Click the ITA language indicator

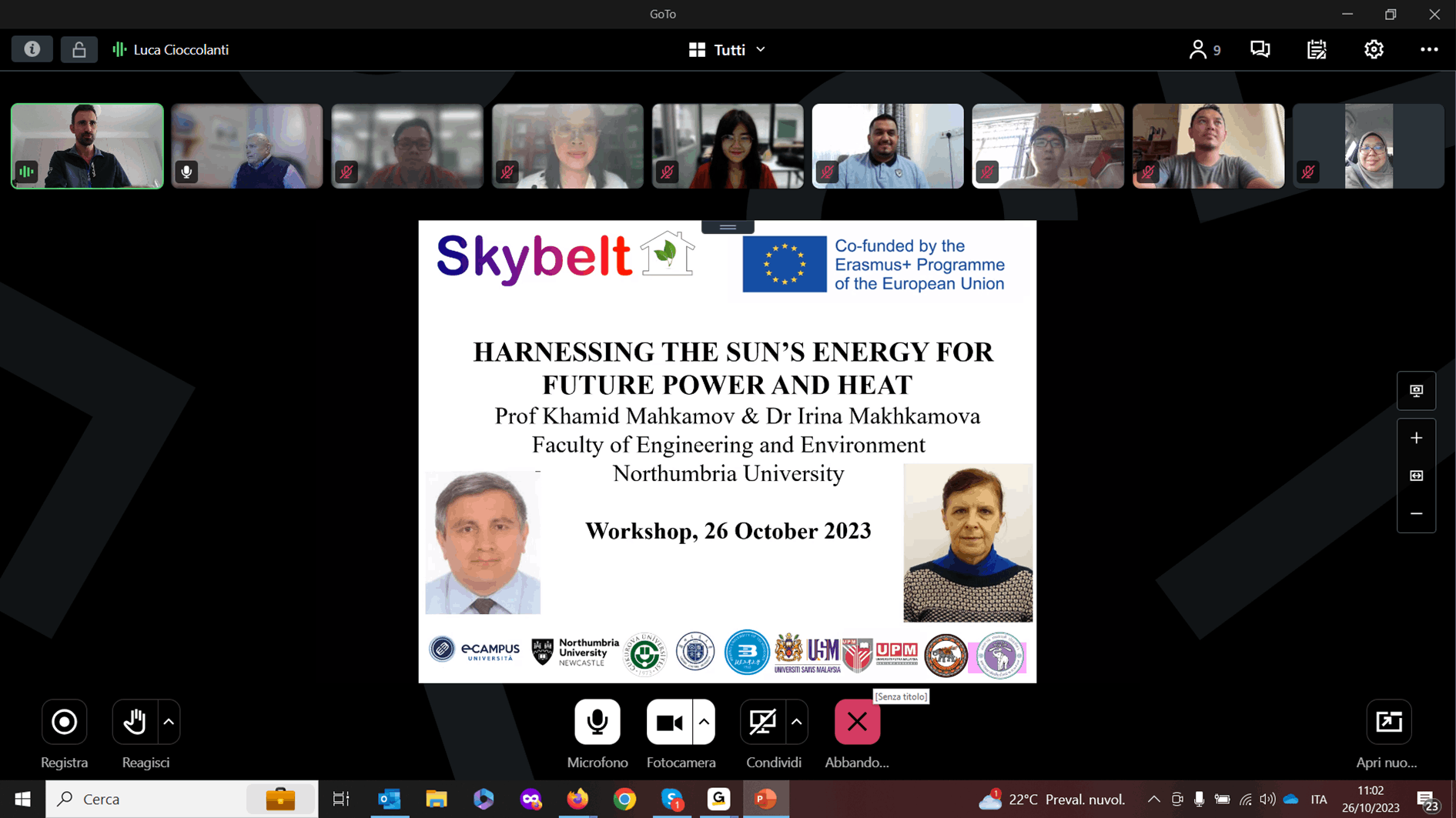point(1319,800)
